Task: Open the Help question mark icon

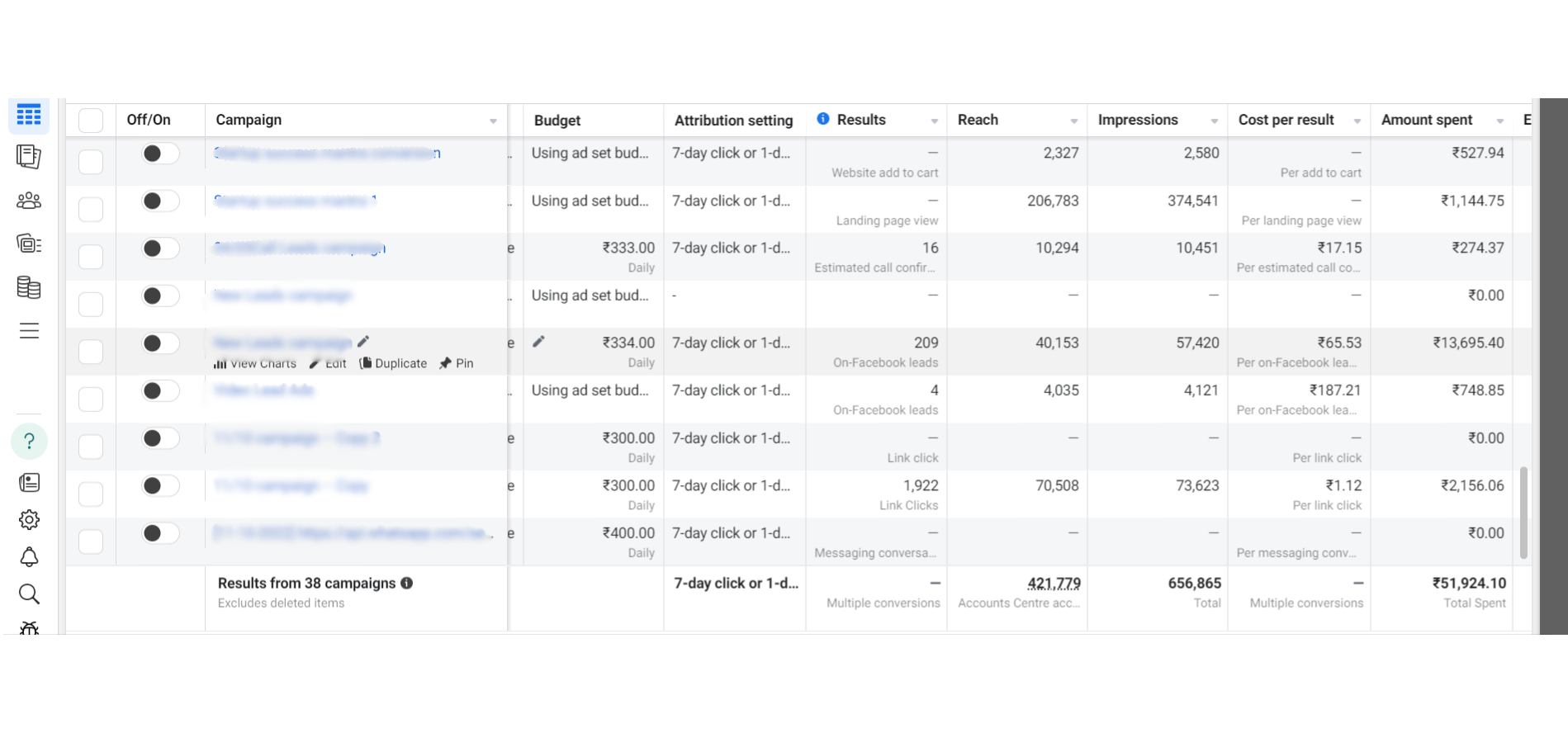Action: 29,441
